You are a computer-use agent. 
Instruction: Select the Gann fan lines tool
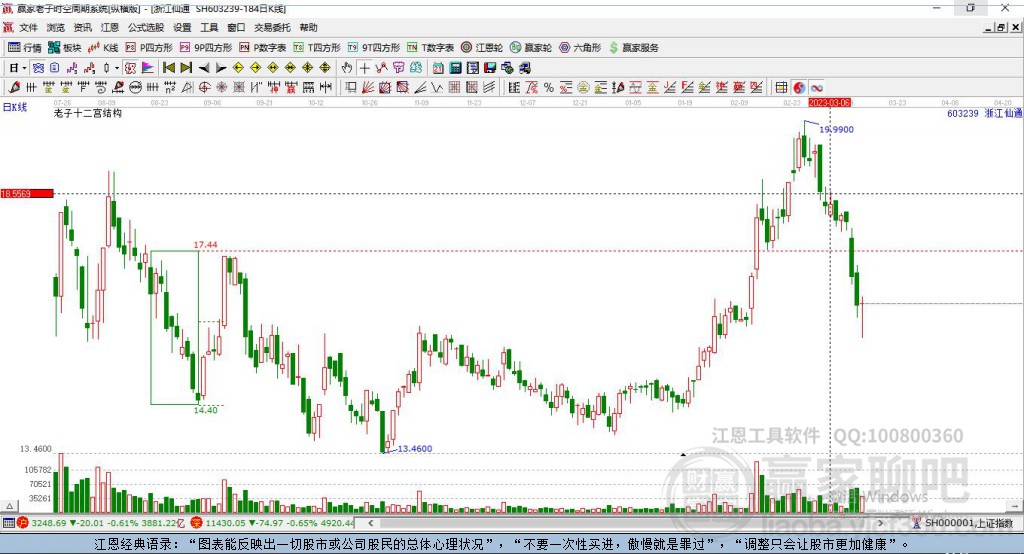367,88
